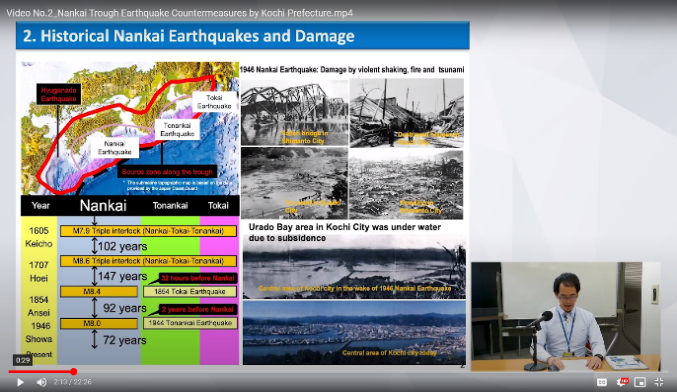Click the 2:13 / 22:26 time display
The image size is (677, 392).
(73, 382)
